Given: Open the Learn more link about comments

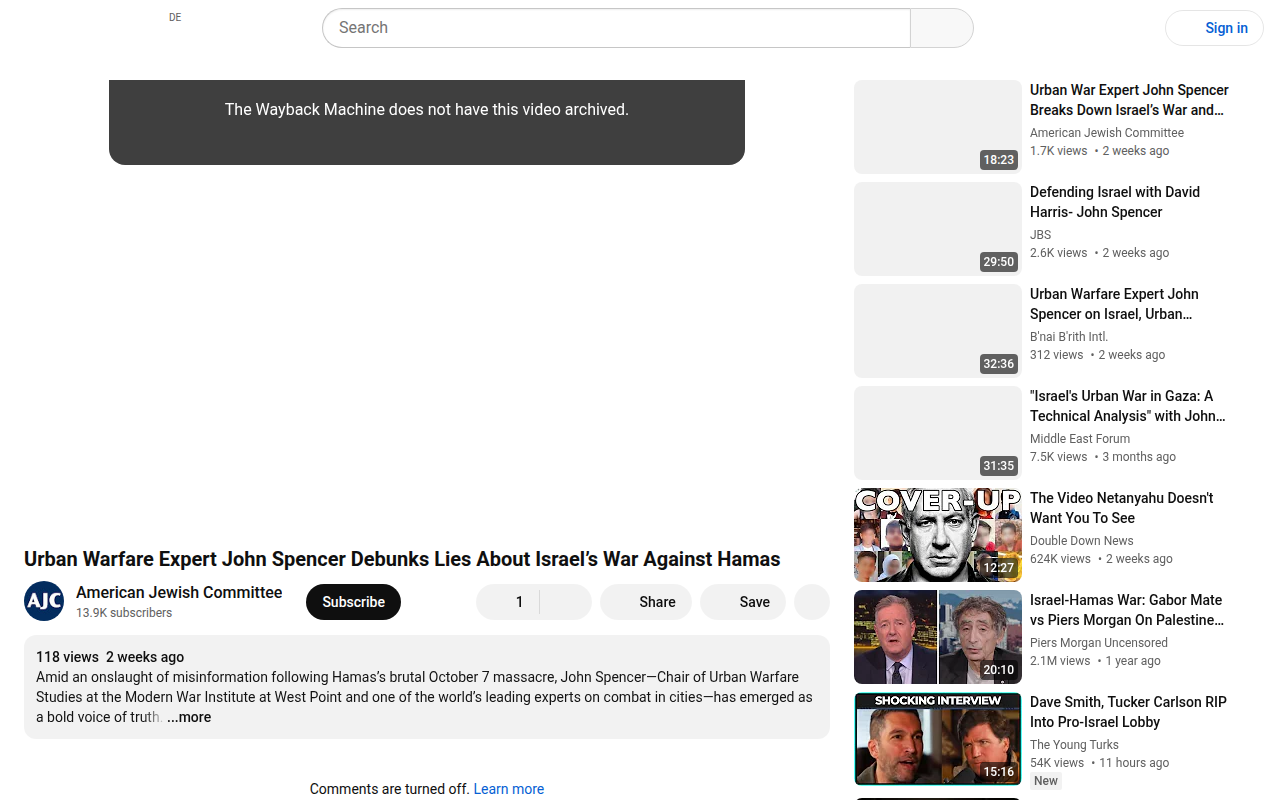Looking at the screenshot, I should [x=509, y=789].
